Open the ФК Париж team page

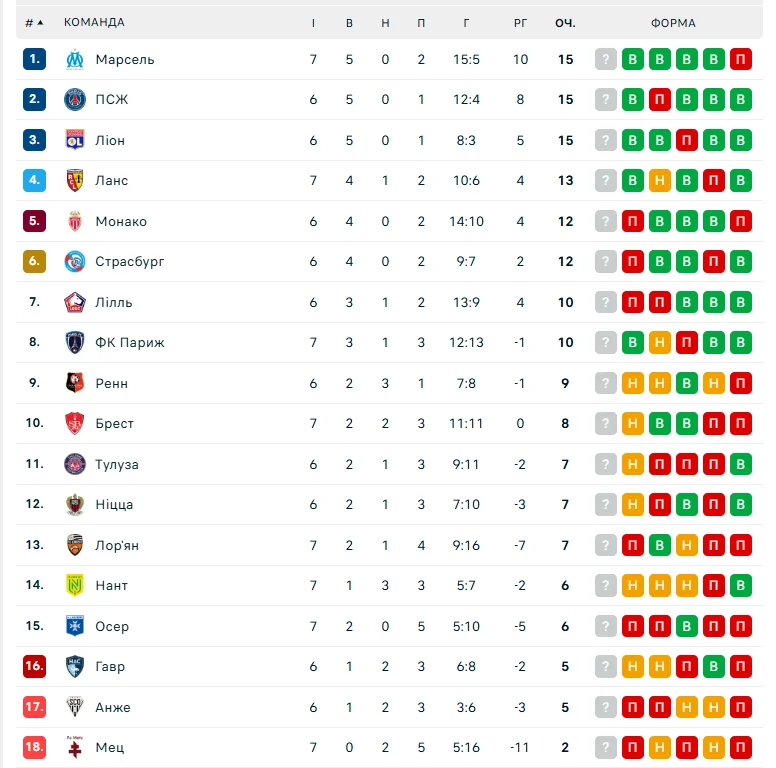click(x=130, y=342)
